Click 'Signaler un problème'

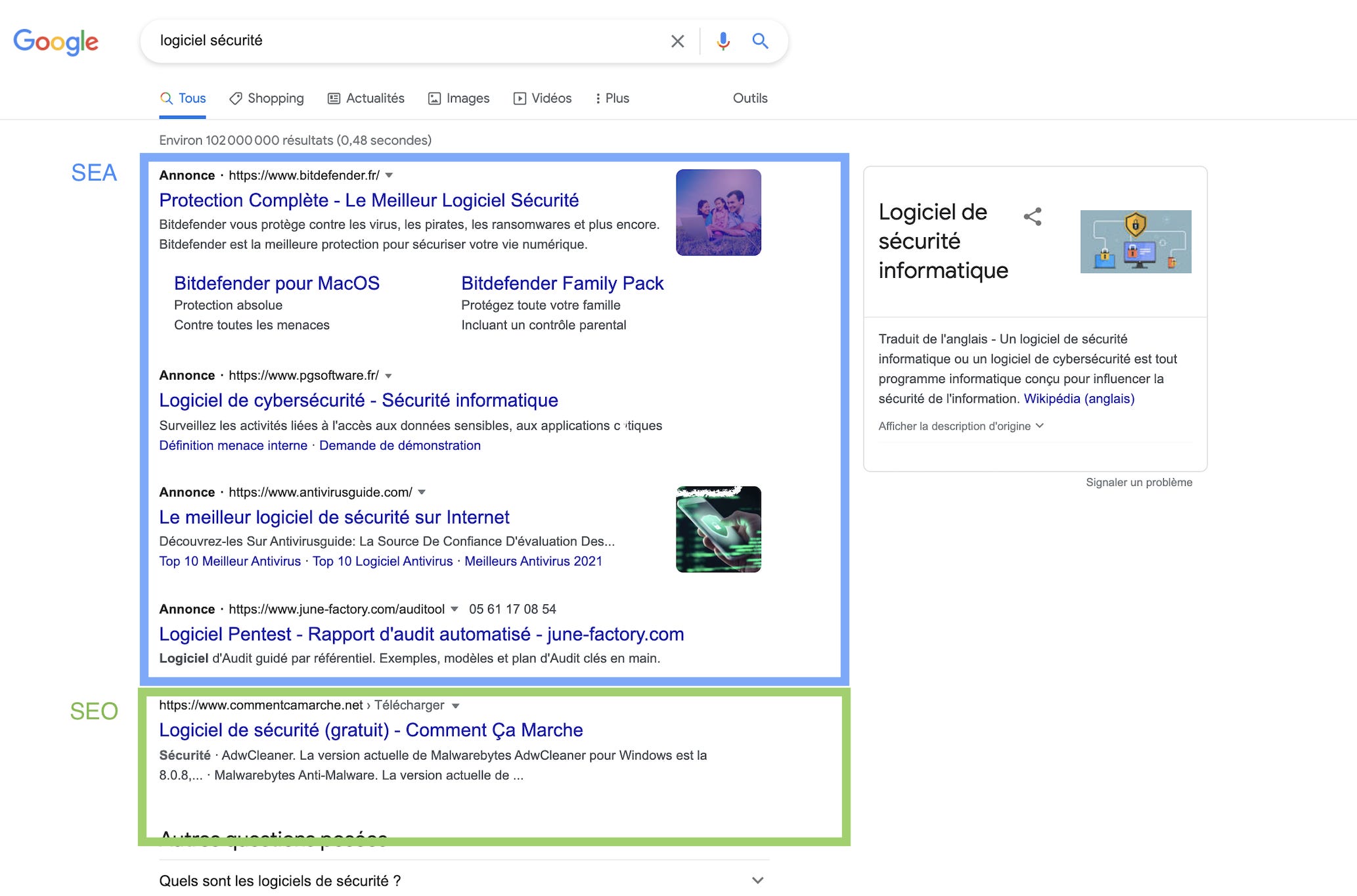click(1139, 482)
